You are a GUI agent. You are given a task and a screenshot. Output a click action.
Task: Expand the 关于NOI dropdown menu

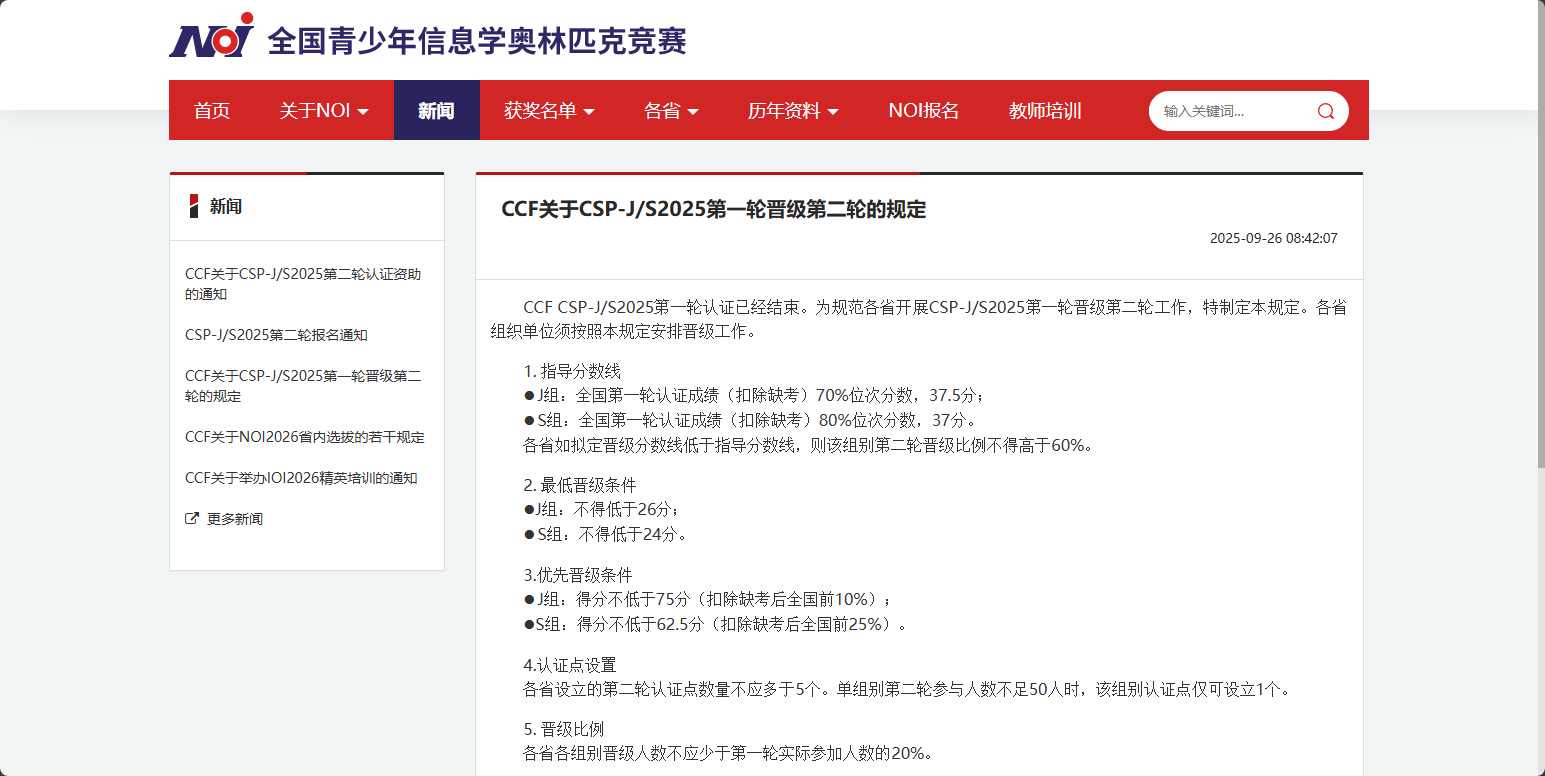point(324,111)
